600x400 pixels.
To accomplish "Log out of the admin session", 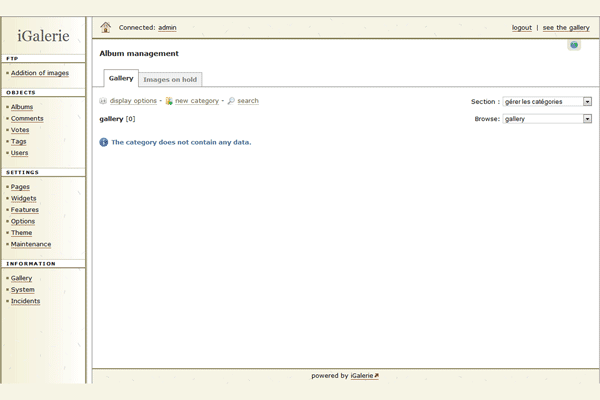I will point(521,28).
